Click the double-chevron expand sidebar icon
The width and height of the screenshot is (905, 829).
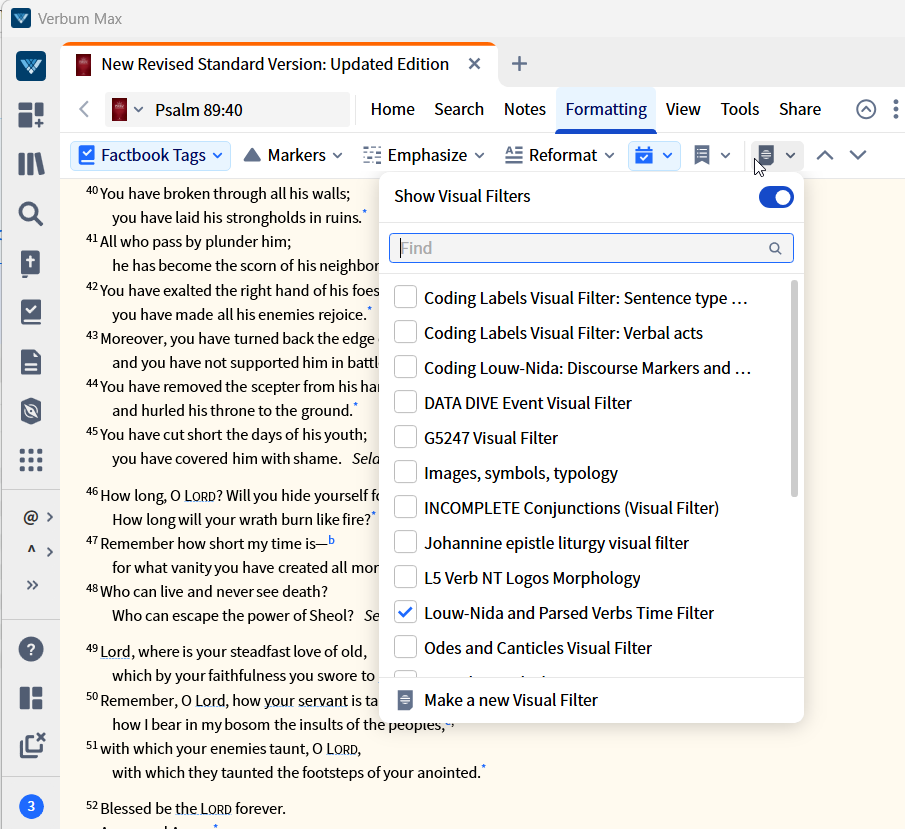pos(32,585)
